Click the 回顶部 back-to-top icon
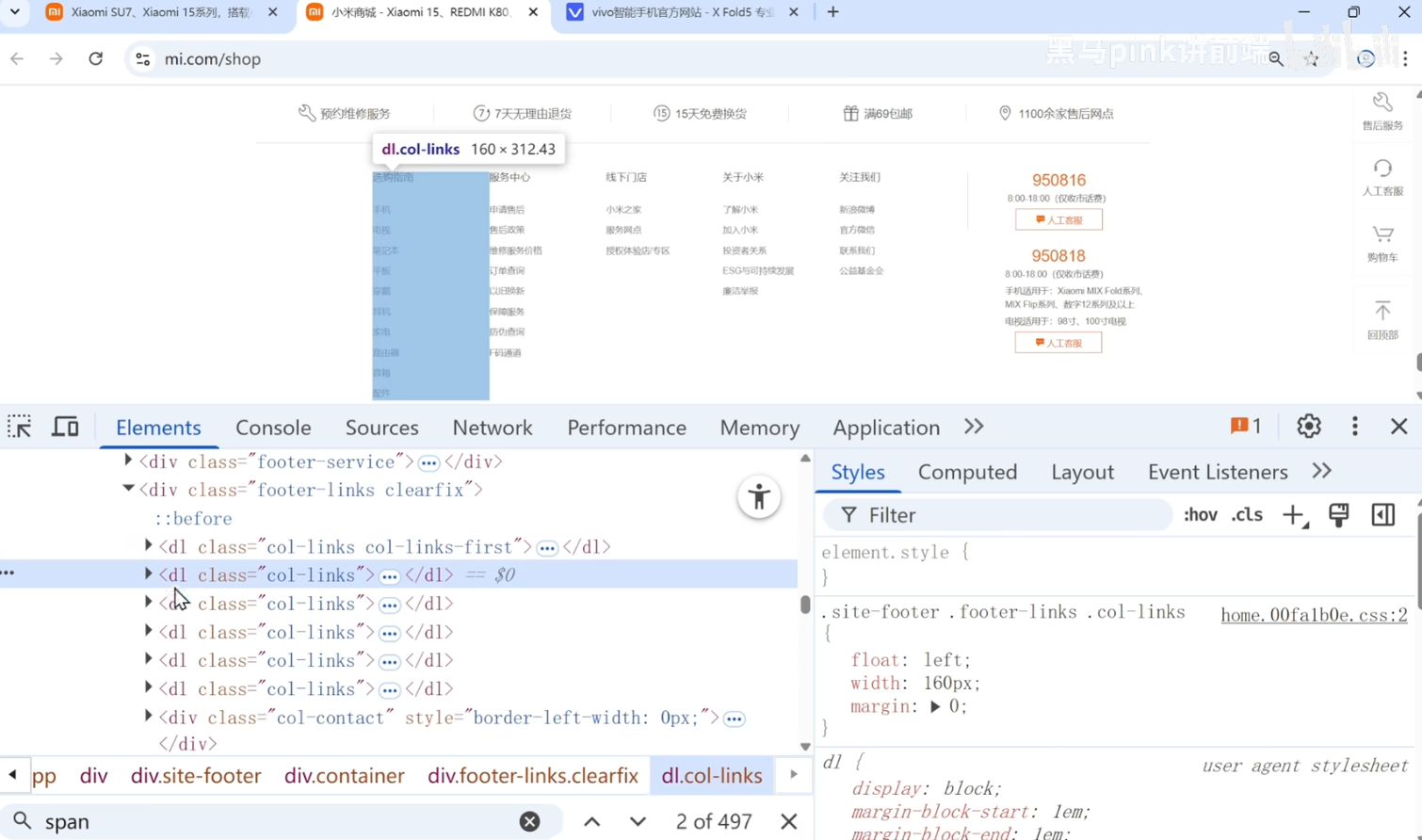Image resolution: width=1422 pixels, height=840 pixels. [1382, 320]
